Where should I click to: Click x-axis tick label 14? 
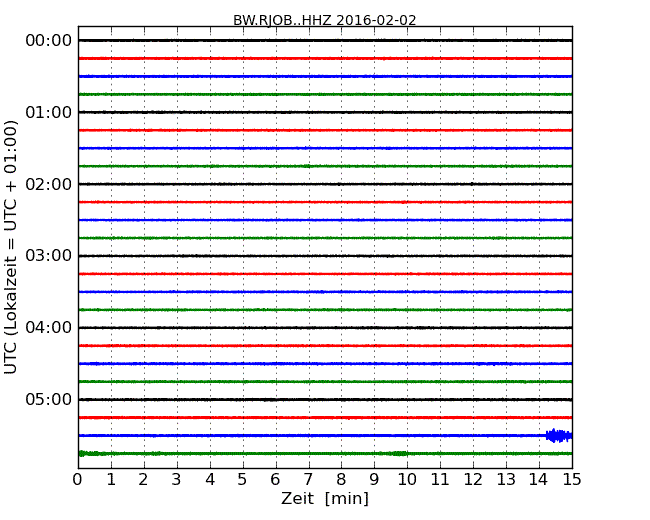539,480
